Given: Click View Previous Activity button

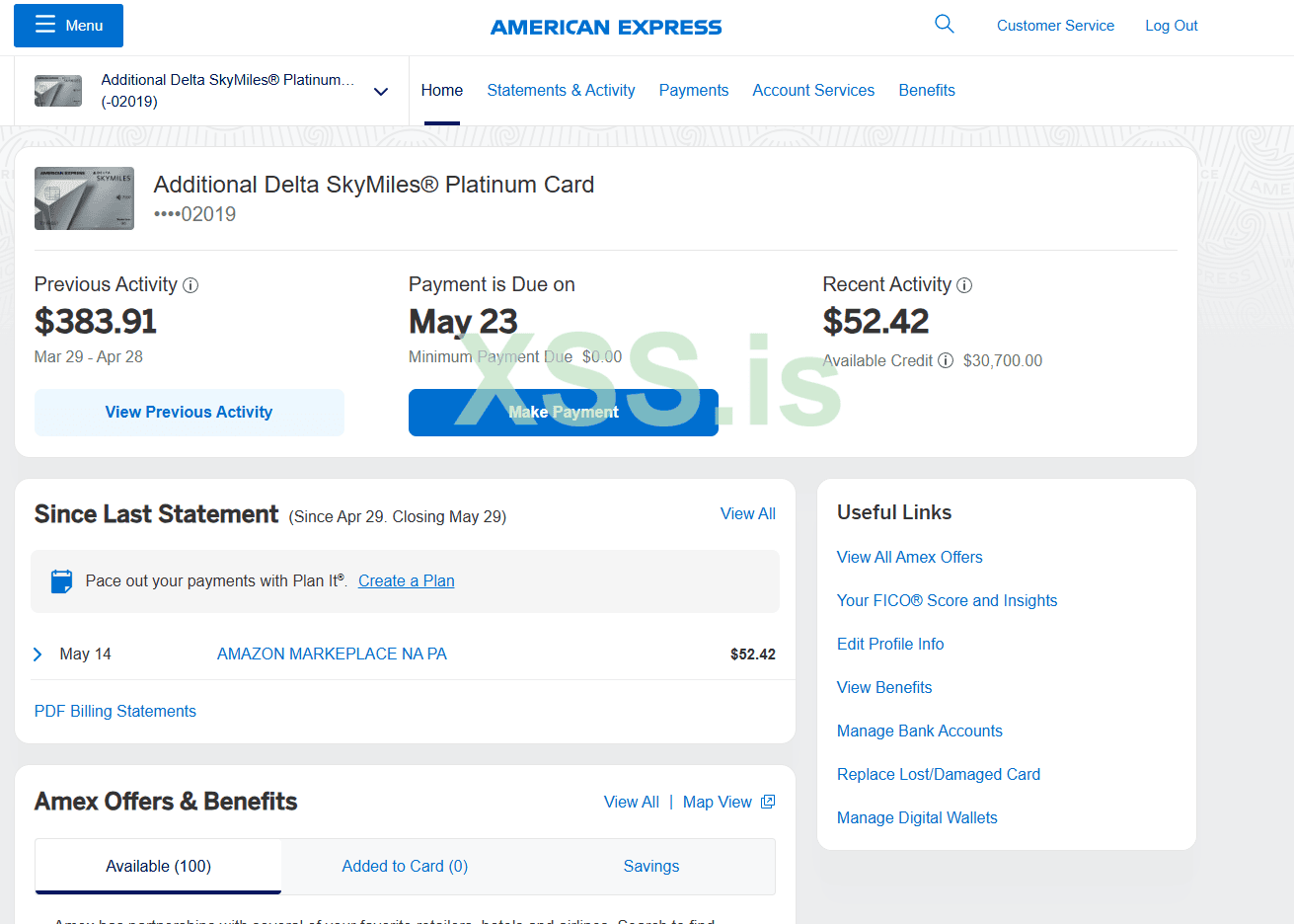Looking at the screenshot, I should coord(189,412).
